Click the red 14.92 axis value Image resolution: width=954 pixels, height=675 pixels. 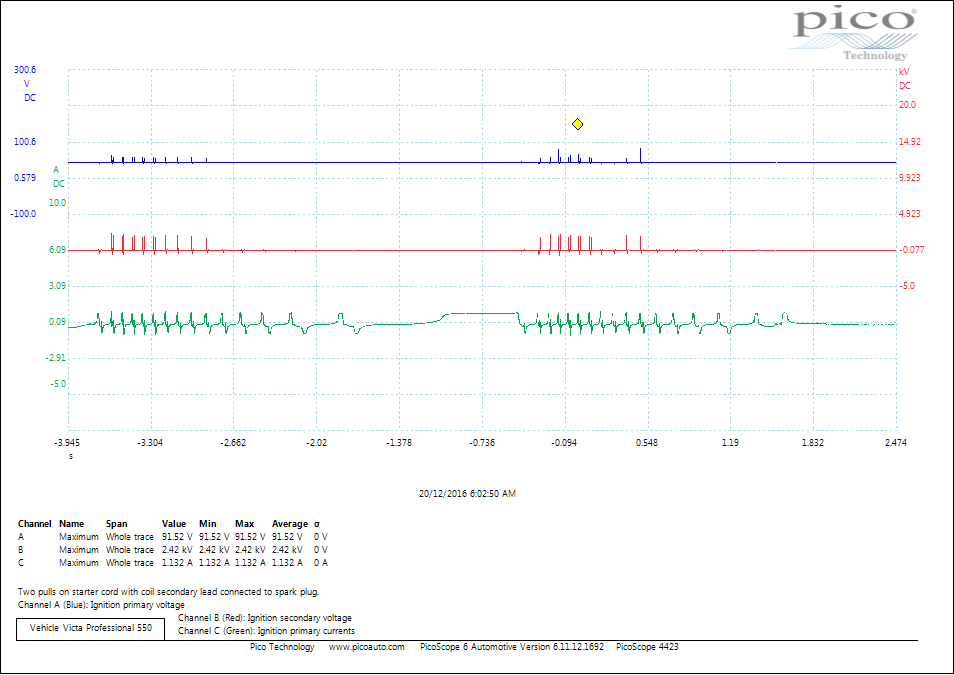coord(910,142)
